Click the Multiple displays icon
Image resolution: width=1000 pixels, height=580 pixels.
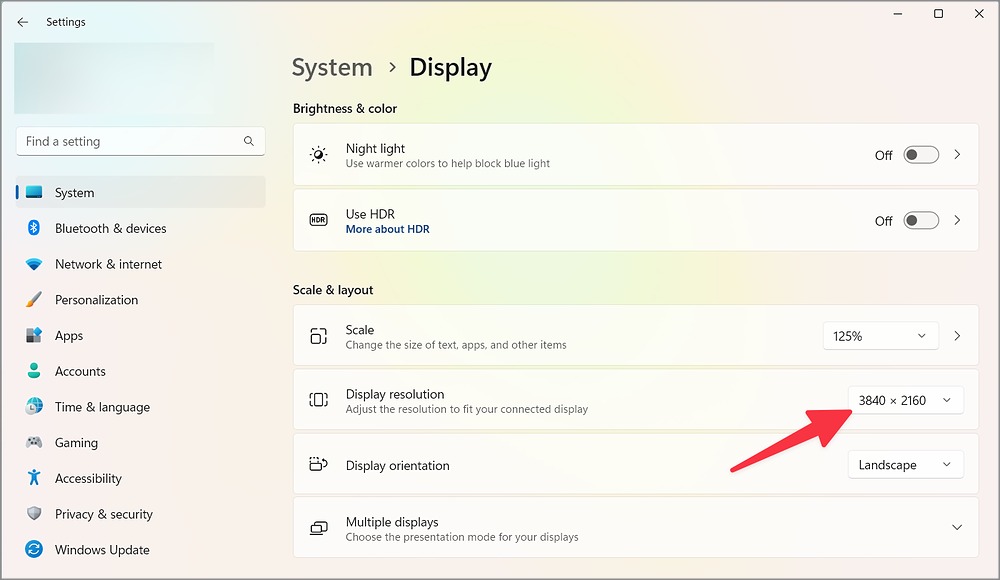pyautogui.click(x=318, y=528)
